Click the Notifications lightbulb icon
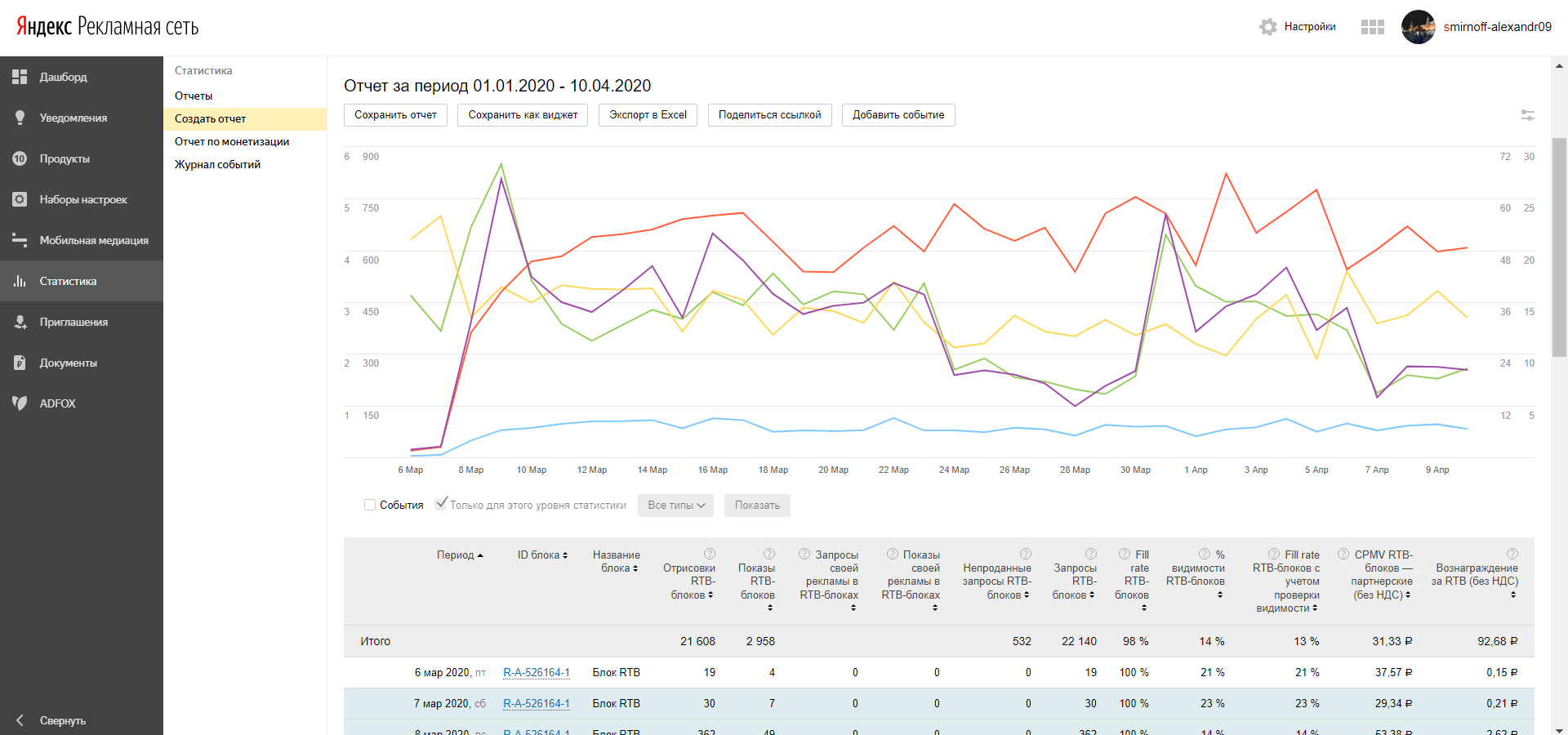Image resolution: width=1568 pixels, height=735 pixels. point(20,118)
